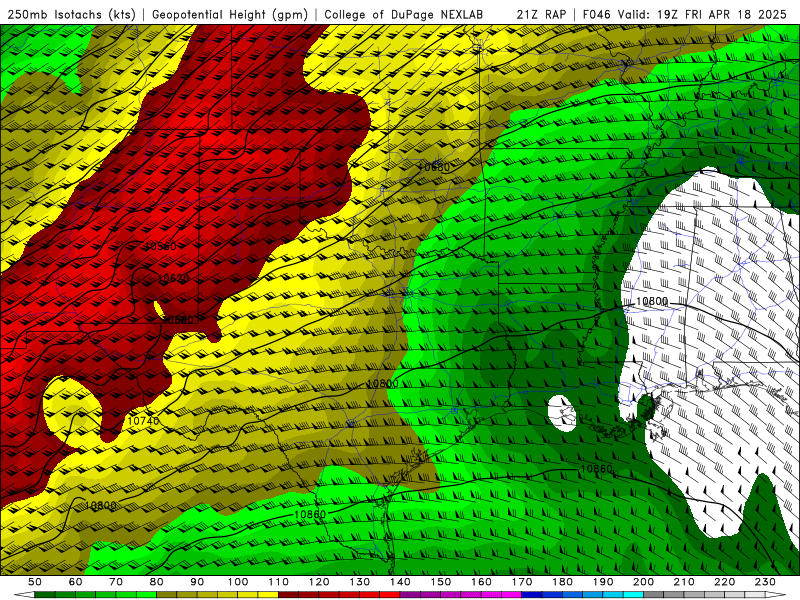Click the 60 kt color scale label

75,582
